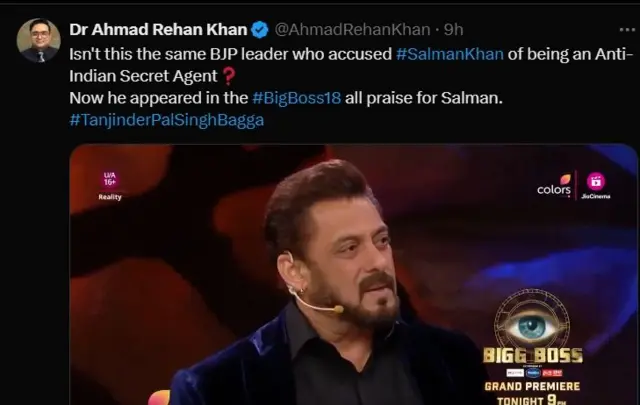640x405 pixels.
Task: Click the display name Dr Ahmad Rehan Khan
Action: (158, 30)
